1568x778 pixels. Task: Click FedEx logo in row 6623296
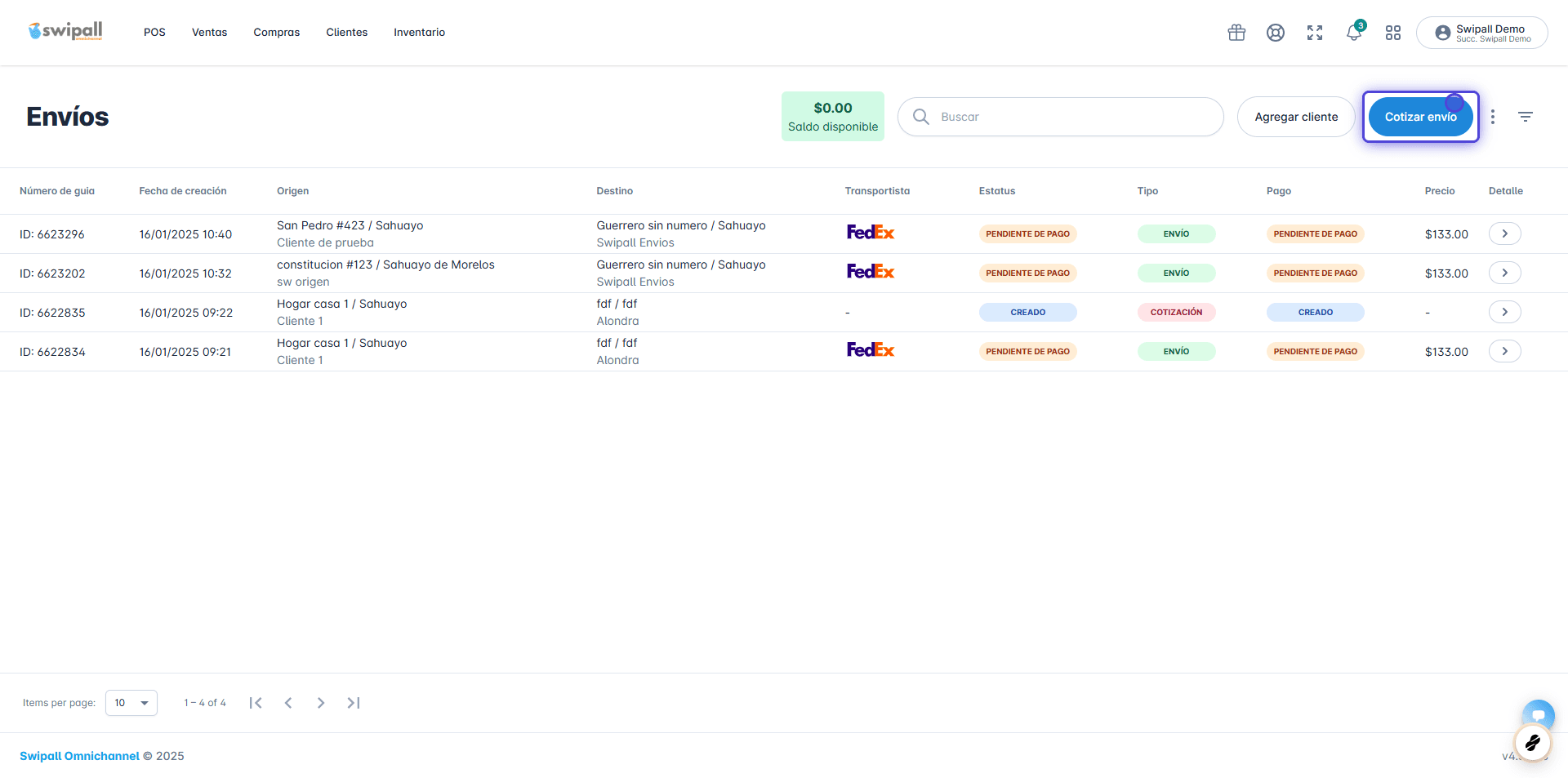click(x=871, y=233)
